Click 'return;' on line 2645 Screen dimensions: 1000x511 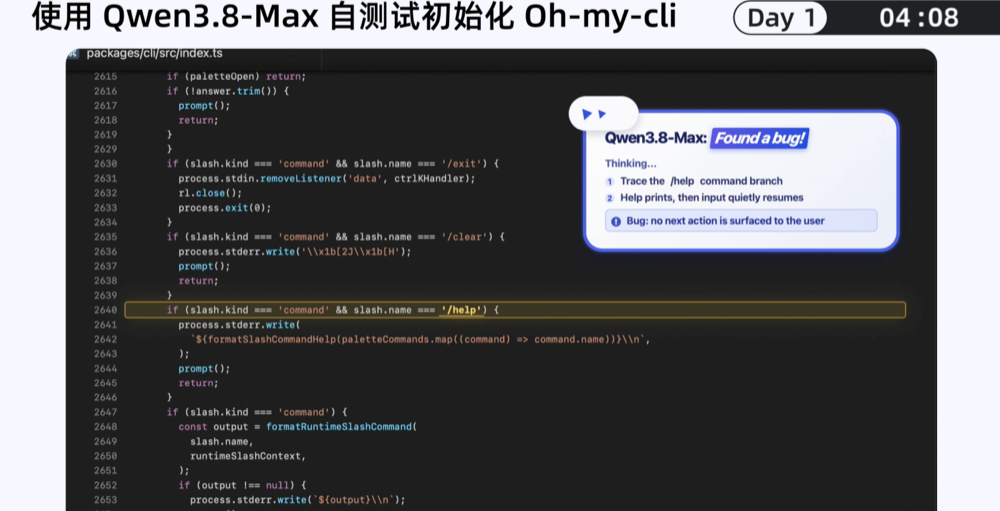[x=198, y=383]
